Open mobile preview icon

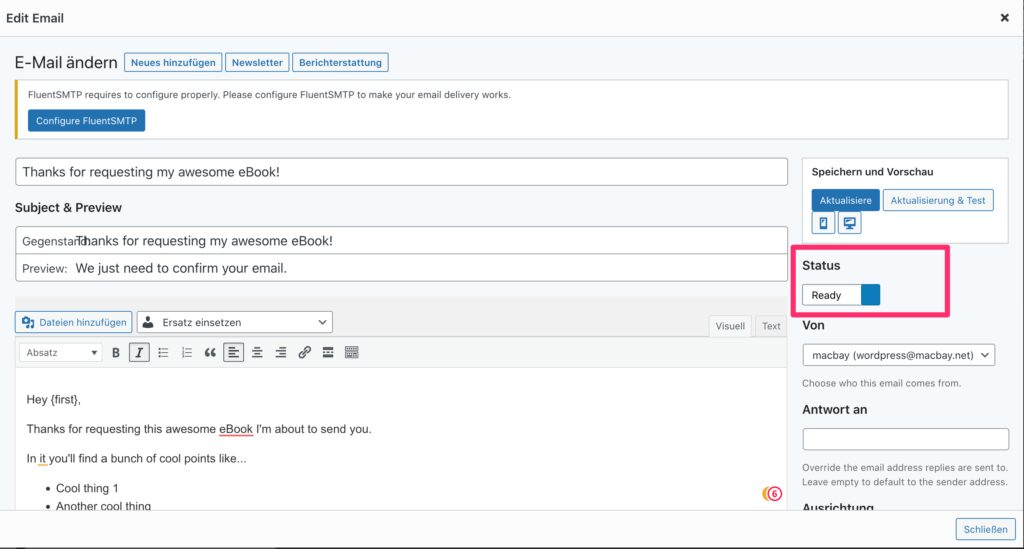click(823, 223)
